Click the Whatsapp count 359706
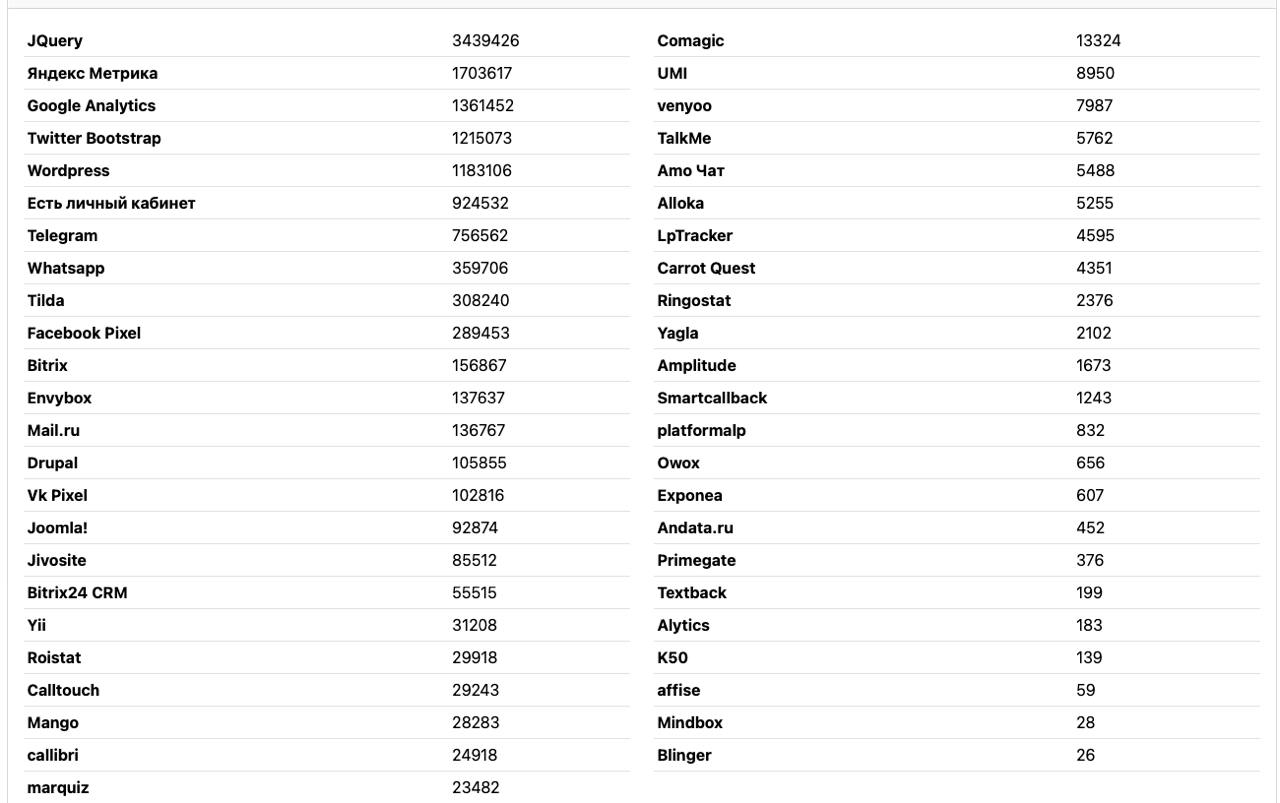This screenshot has height=803, width=1280. (x=480, y=268)
